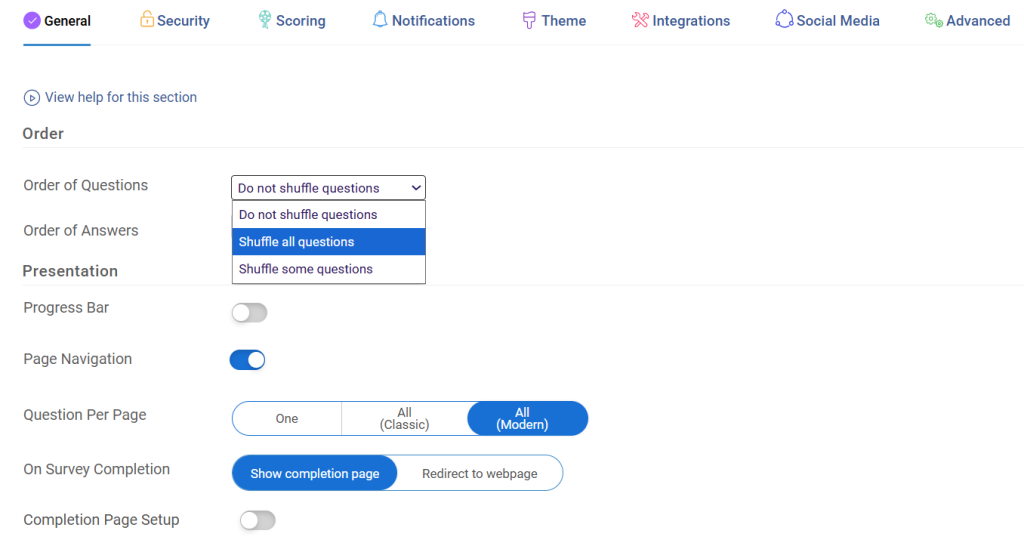Image resolution: width=1024 pixels, height=546 pixels.
Task: Click the Progress Bar label
Action: 66,308
